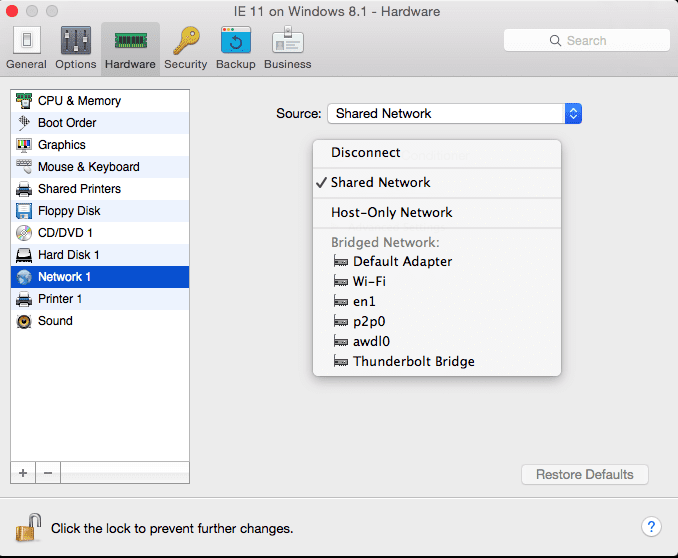Choose awdl0 bridged network
This screenshot has height=558, width=678.
pyautogui.click(x=437, y=342)
